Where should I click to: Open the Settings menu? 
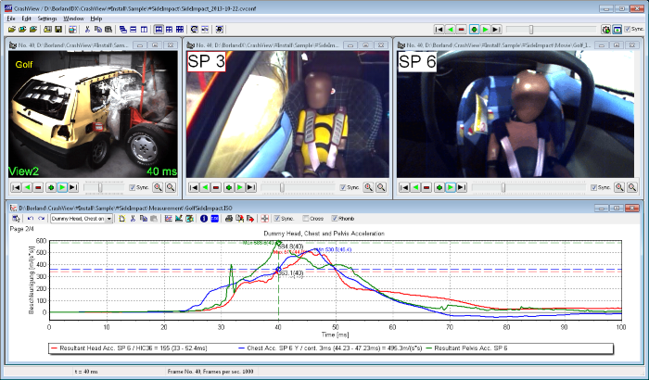tap(47, 19)
